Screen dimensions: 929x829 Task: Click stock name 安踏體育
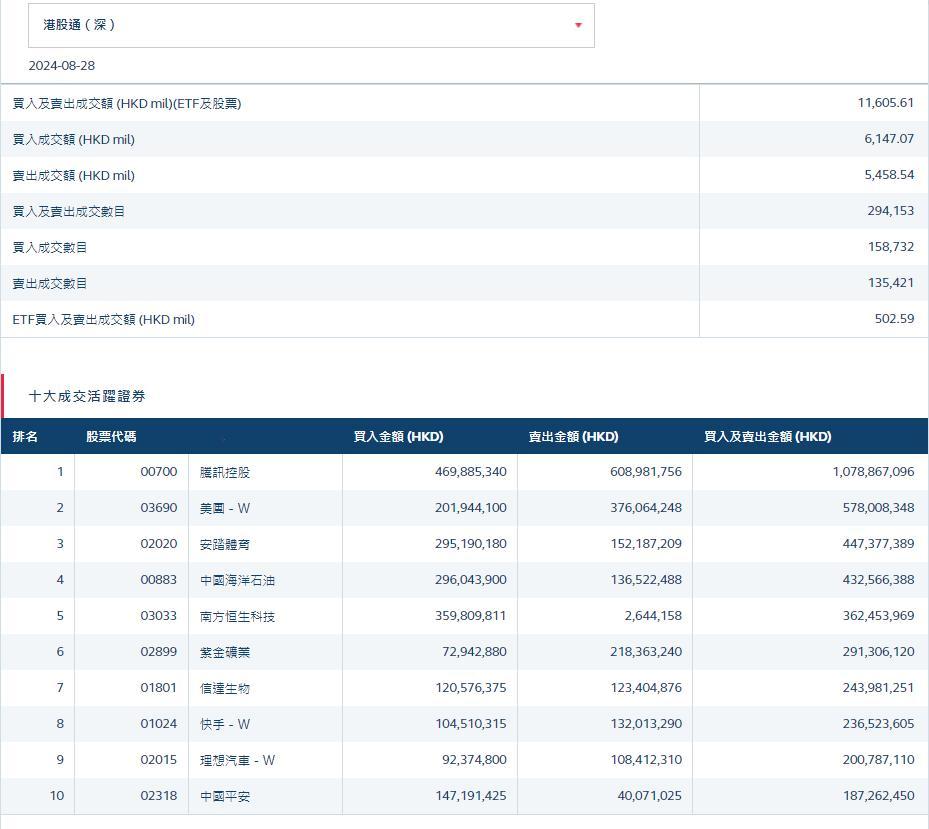[x=225, y=545]
